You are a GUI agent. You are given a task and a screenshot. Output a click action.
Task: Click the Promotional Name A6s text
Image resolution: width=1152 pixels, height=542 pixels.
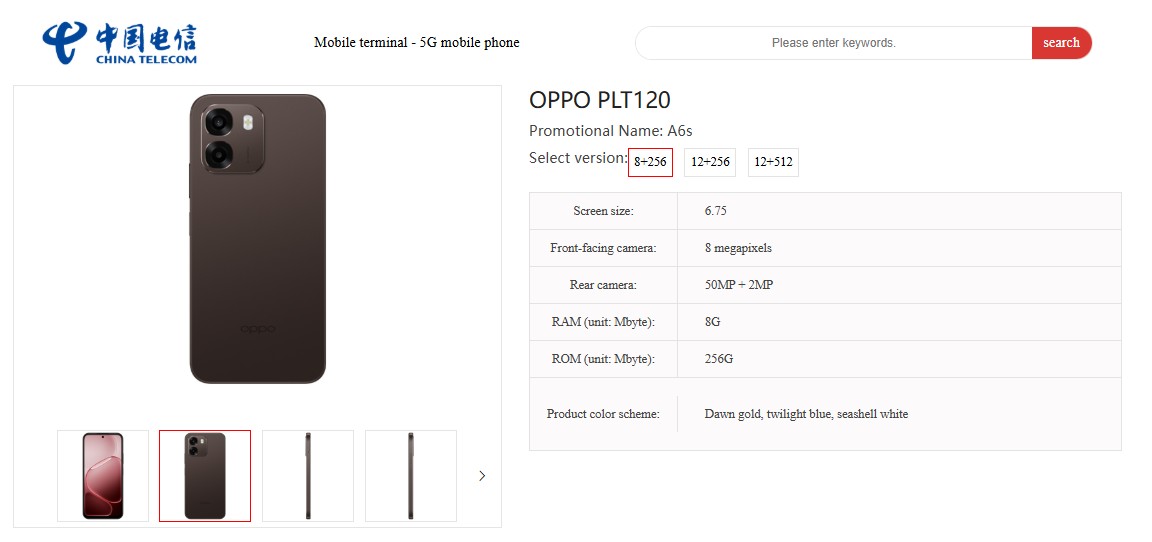click(611, 131)
